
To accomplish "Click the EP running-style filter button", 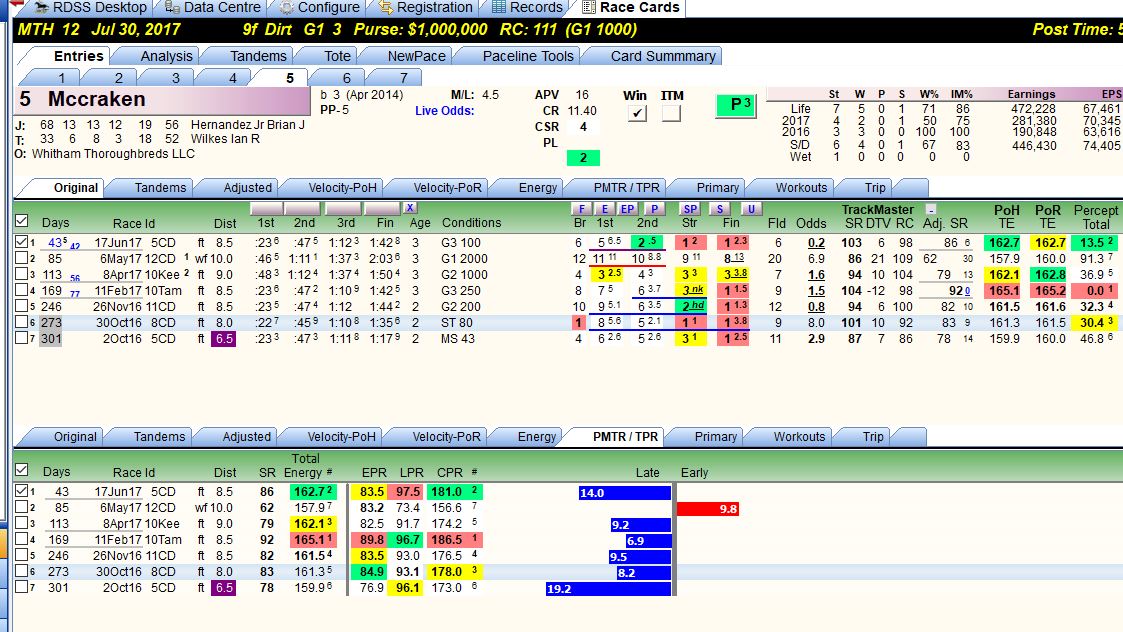I will pos(628,209).
